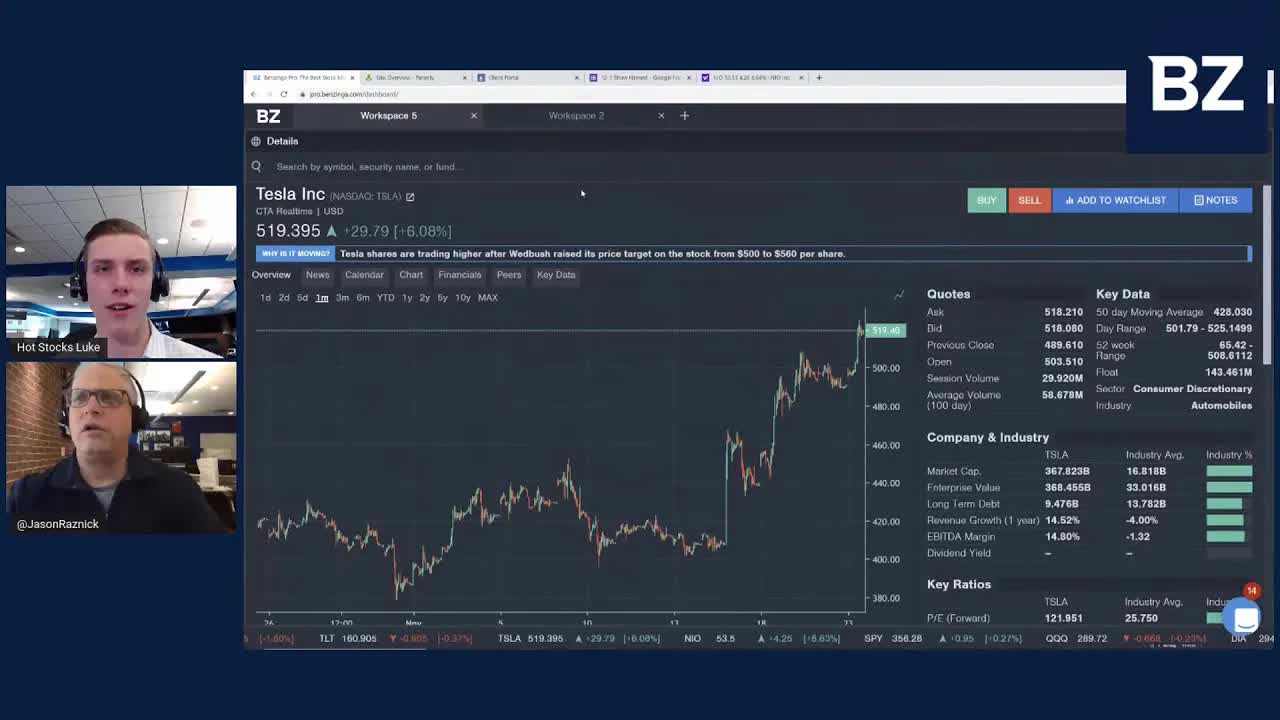Click the WHY IS IT MOVING? label

pos(295,254)
